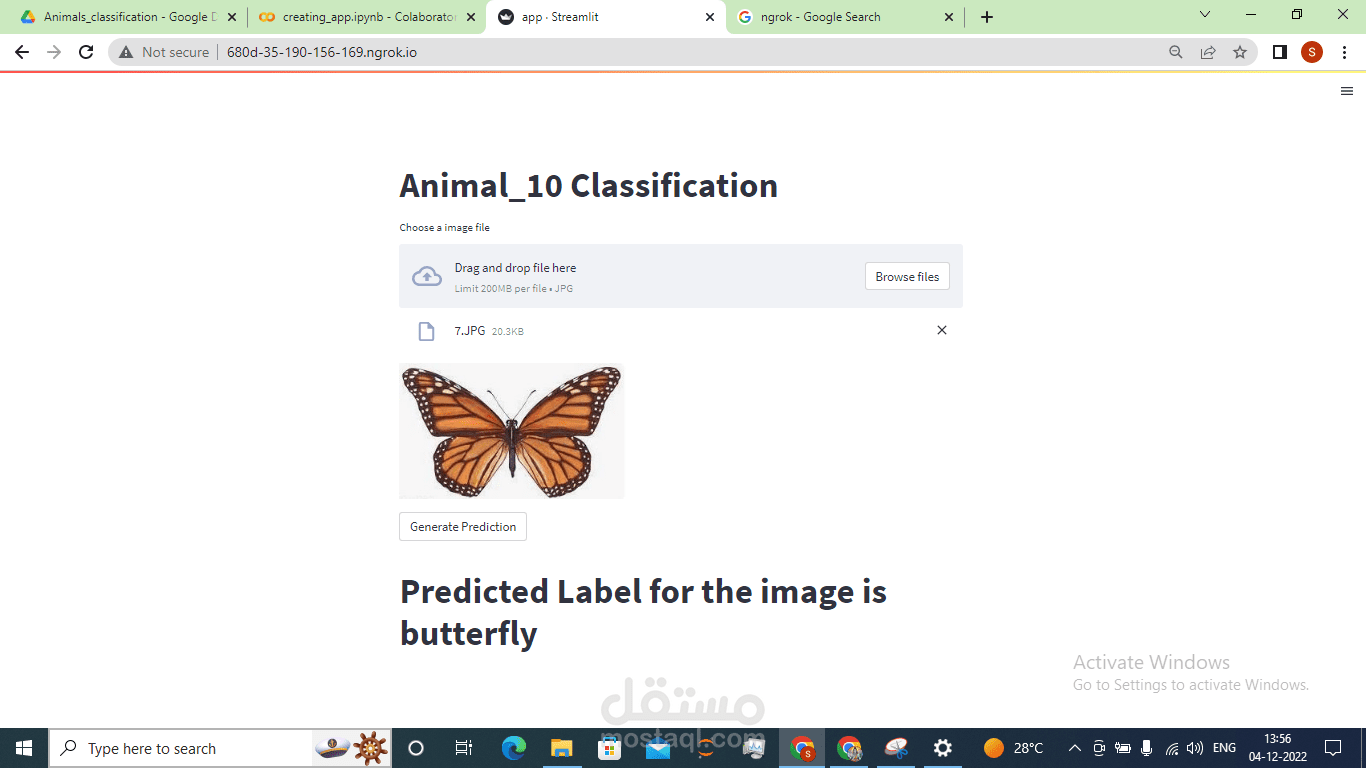Open the clock and calendar flyout
The height and width of the screenshot is (768, 1366).
1277,748
